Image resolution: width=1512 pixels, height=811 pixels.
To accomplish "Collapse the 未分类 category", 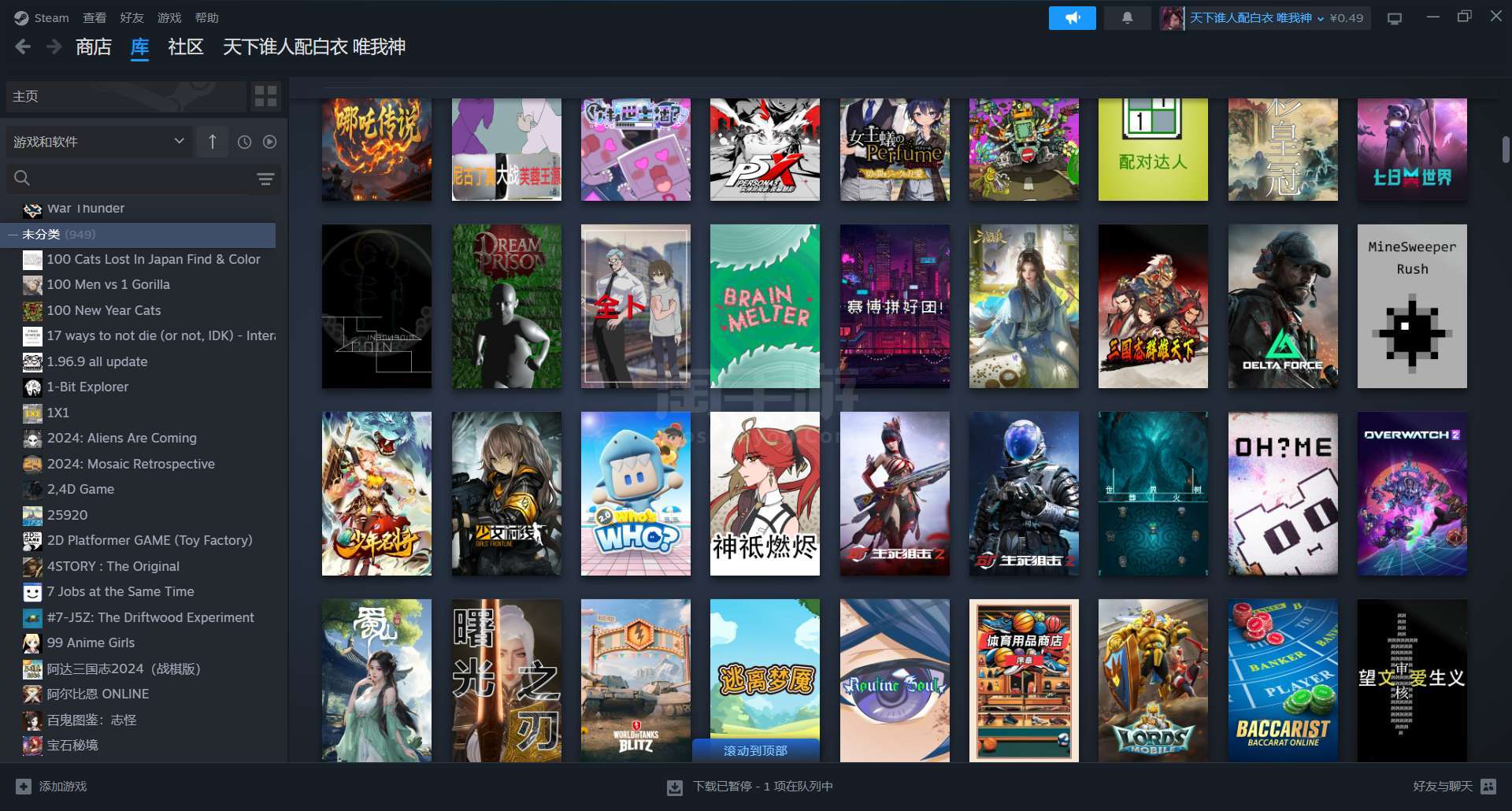I will click(13, 235).
